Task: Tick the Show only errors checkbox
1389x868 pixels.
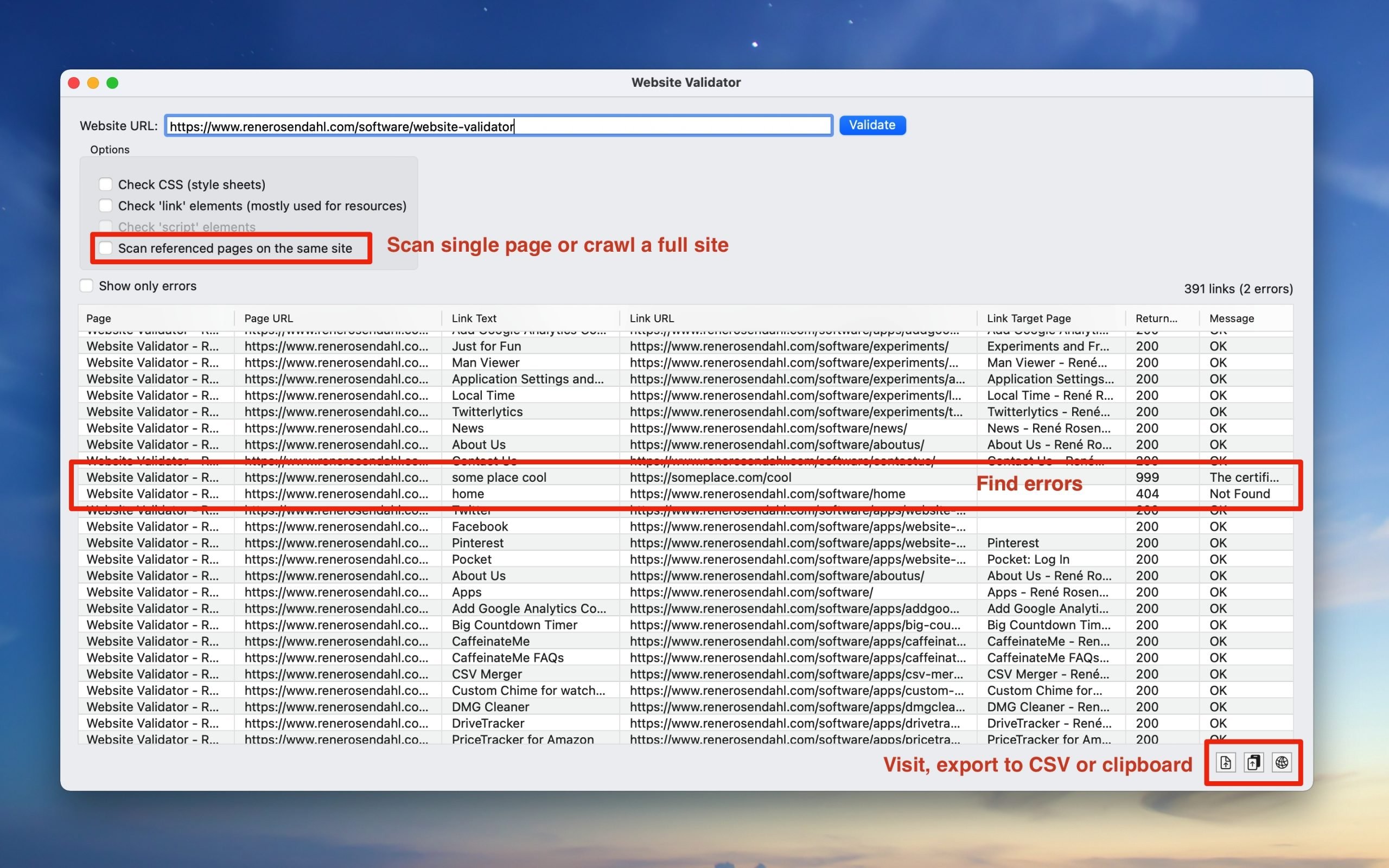Action: 86,286
